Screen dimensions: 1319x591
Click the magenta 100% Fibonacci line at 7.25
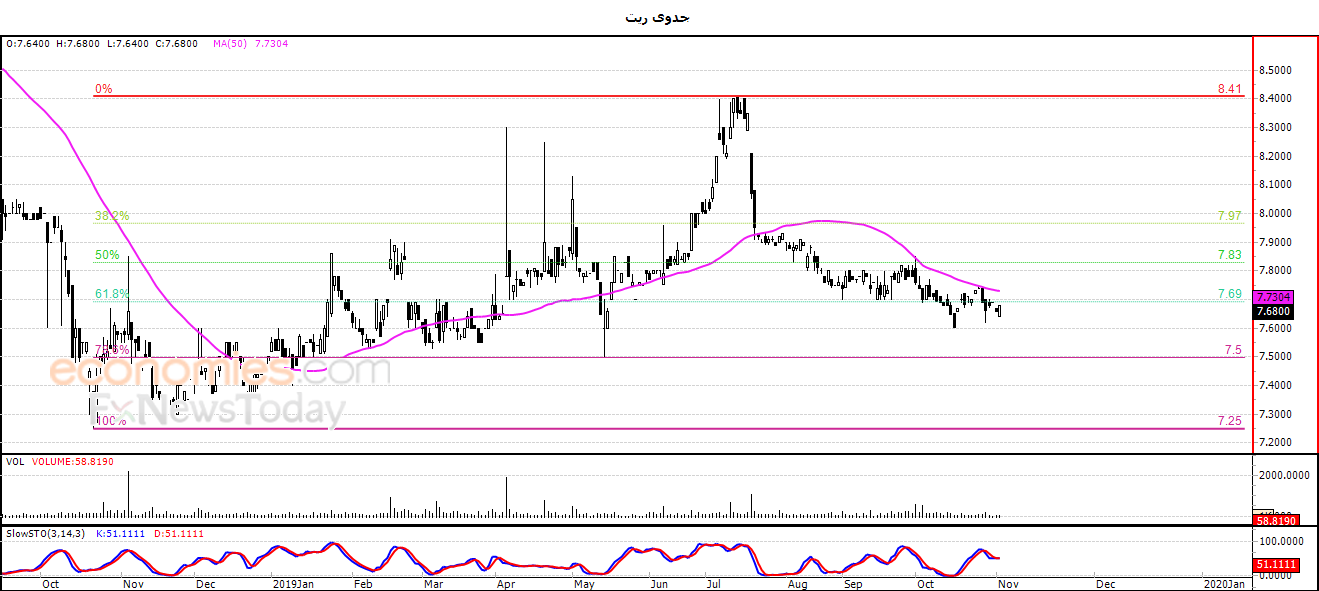tap(669, 428)
